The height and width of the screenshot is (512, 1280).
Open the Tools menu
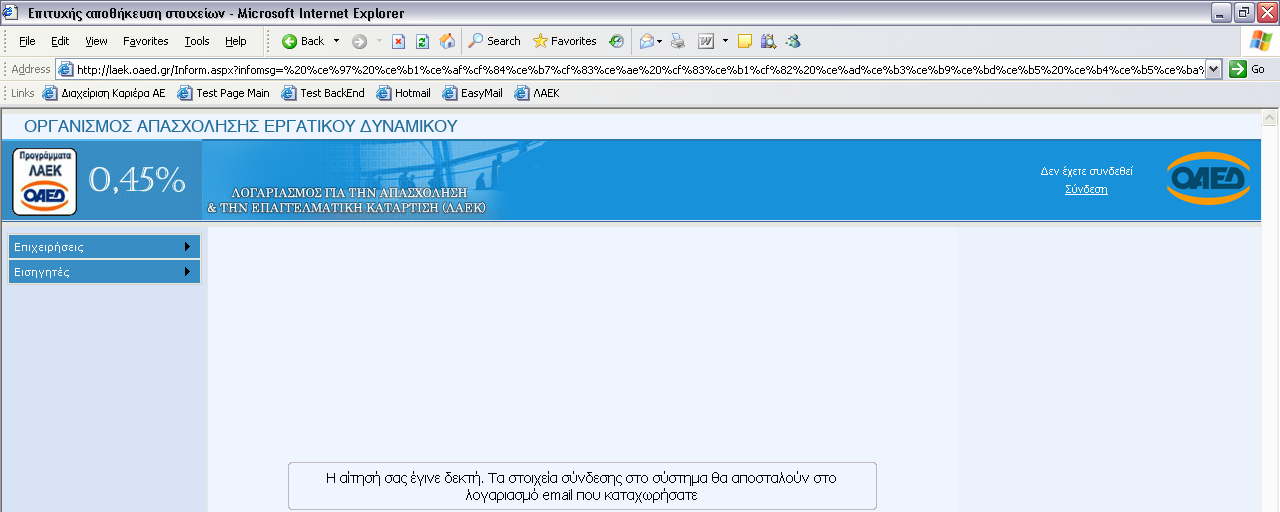click(197, 41)
